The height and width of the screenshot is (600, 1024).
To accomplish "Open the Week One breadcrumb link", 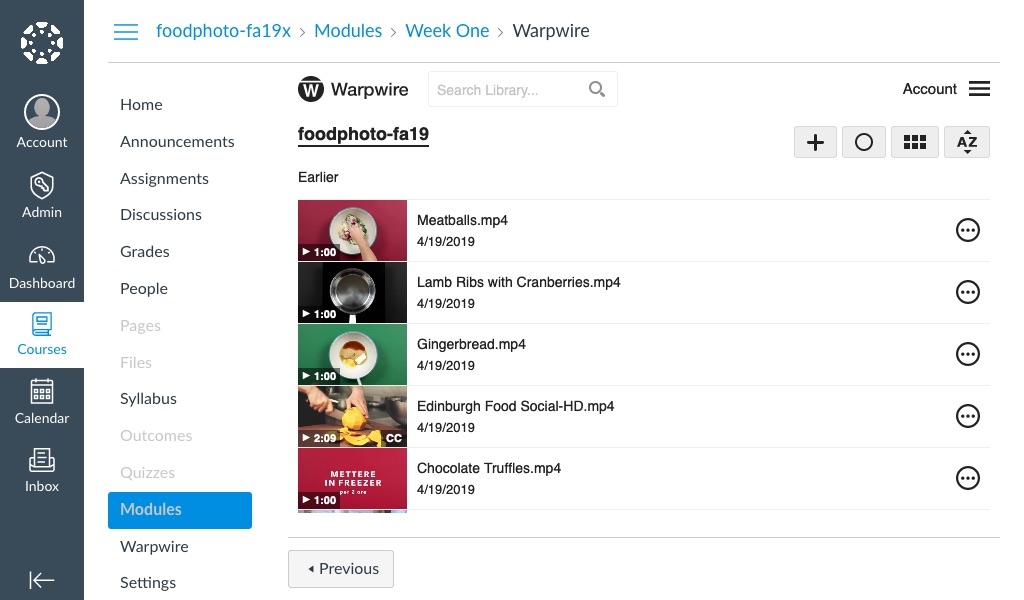I will pyautogui.click(x=447, y=31).
